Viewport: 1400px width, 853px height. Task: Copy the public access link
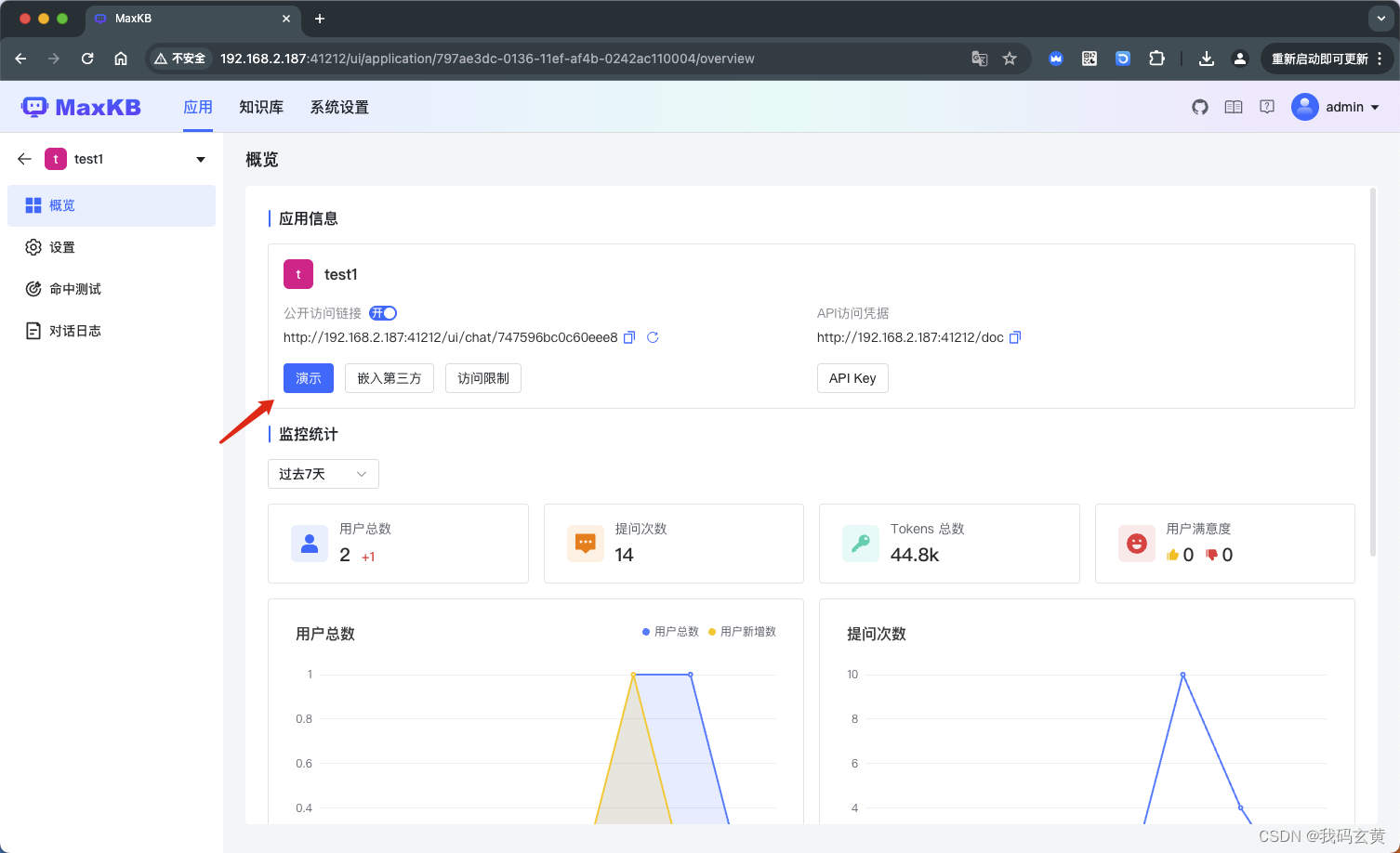(x=629, y=337)
